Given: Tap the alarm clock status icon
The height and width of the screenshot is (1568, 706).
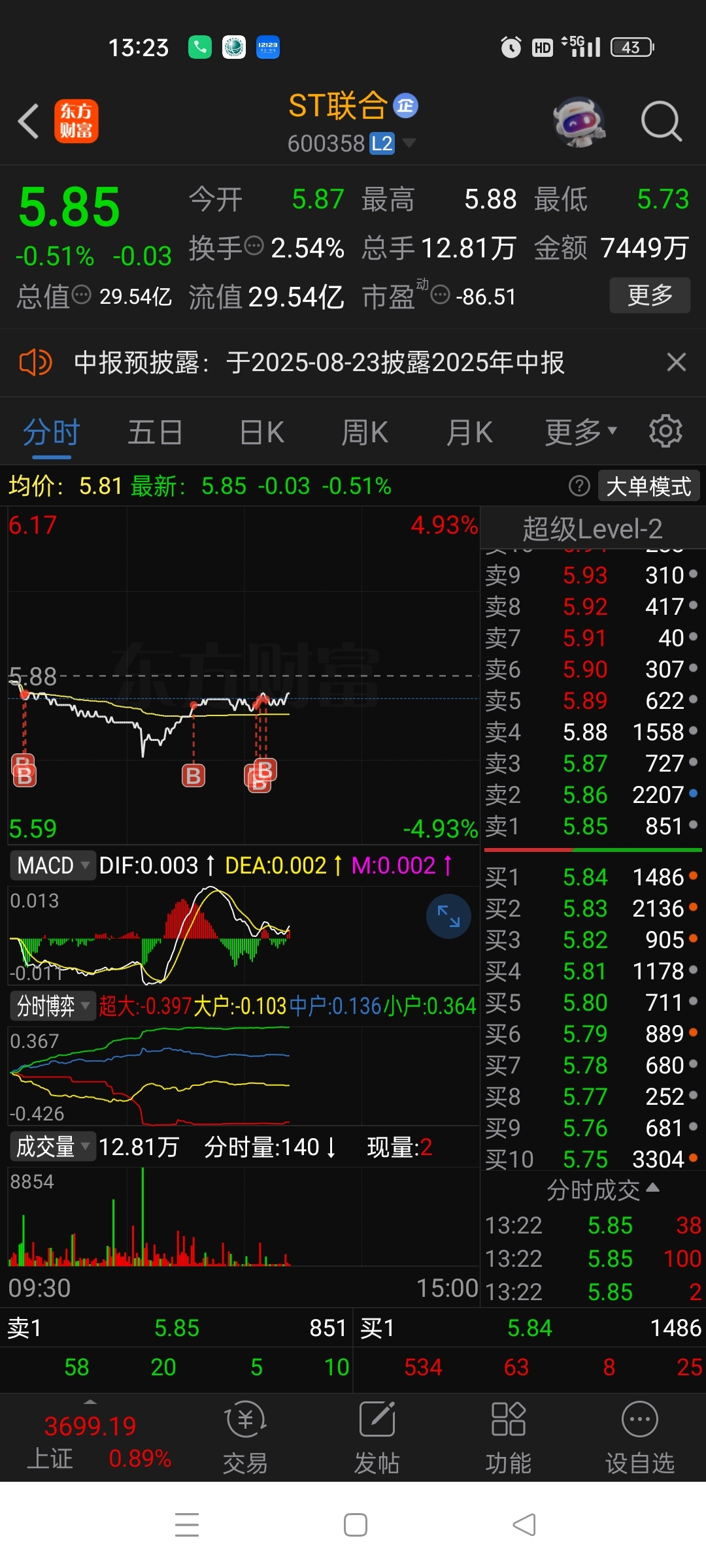Looking at the screenshot, I should pos(511,47).
